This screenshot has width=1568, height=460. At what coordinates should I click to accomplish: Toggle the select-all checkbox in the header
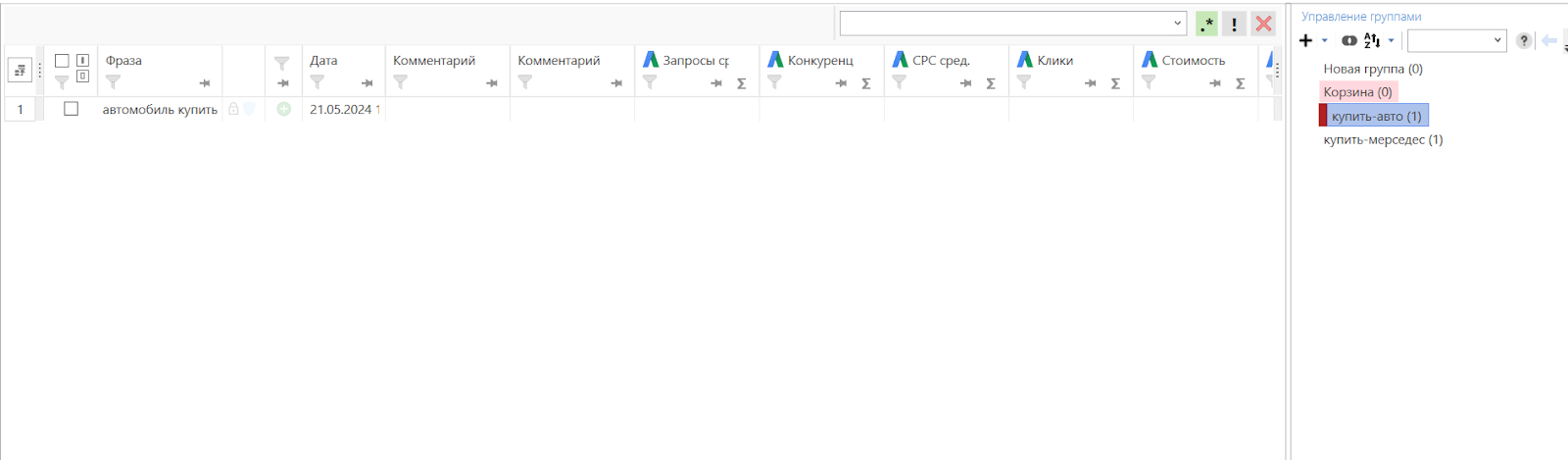coord(62,61)
